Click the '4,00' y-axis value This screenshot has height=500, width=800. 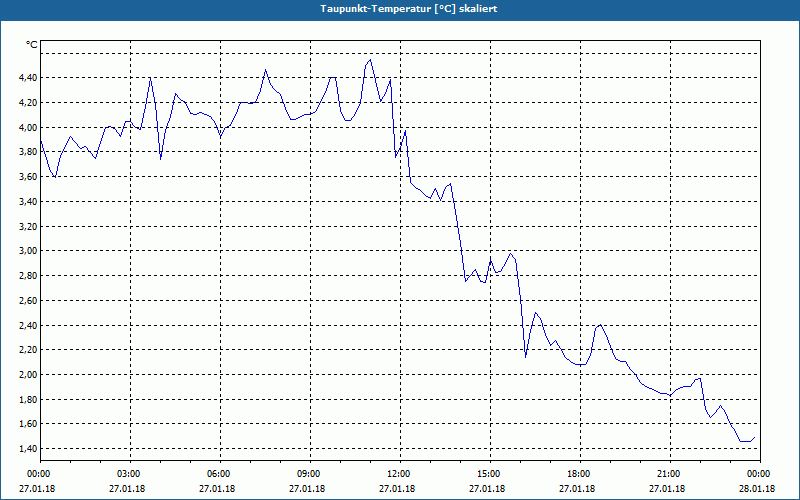click(27, 127)
